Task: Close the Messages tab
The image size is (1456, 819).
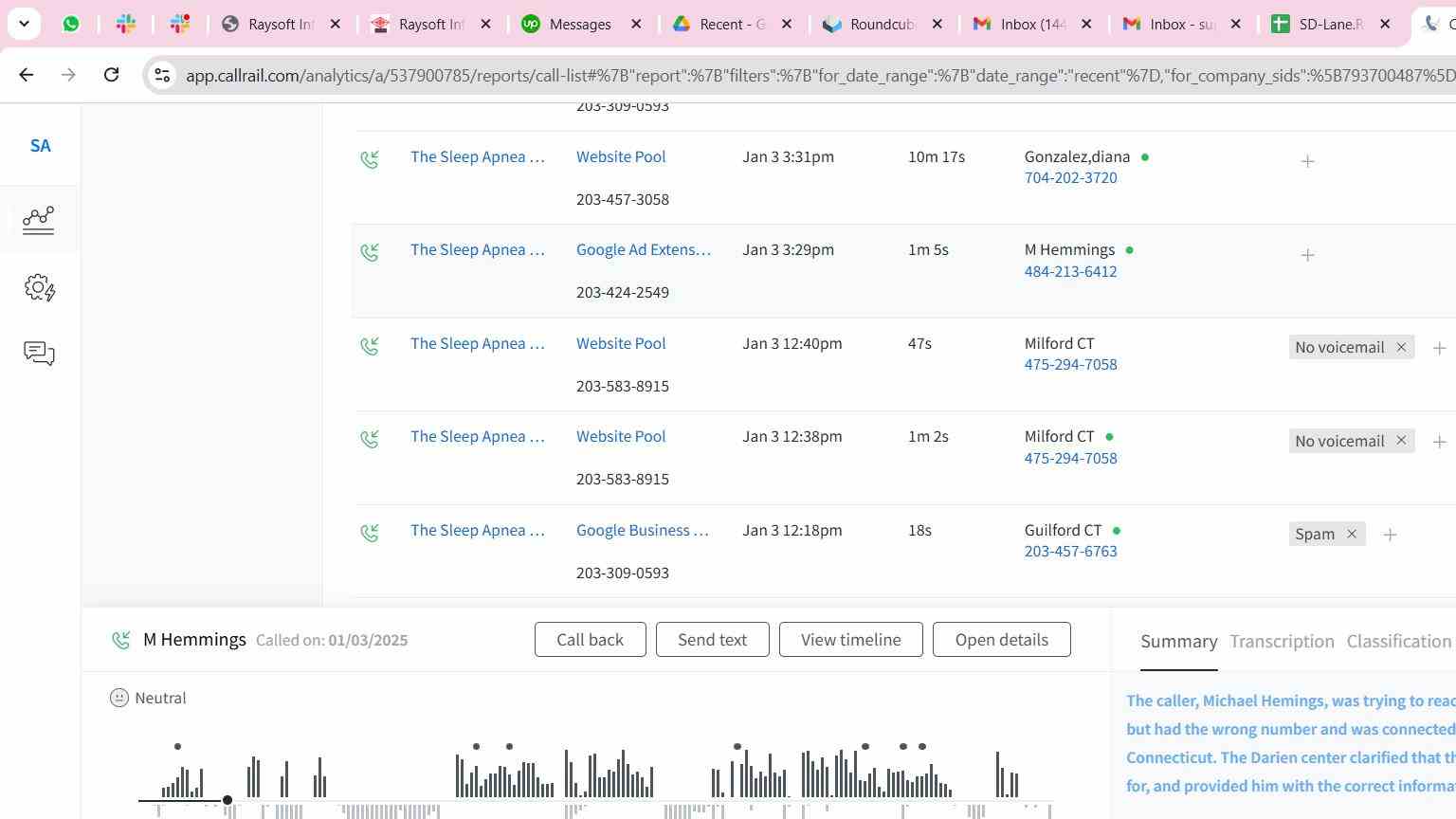Action: [637, 24]
